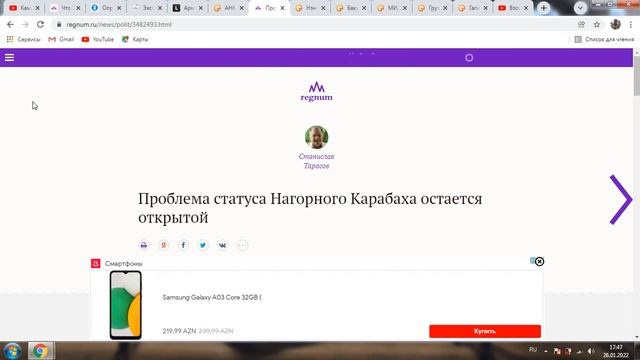This screenshot has height=360, width=640.
Task: Open author link Станислав Тарасов
Action: (x=316, y=161)
